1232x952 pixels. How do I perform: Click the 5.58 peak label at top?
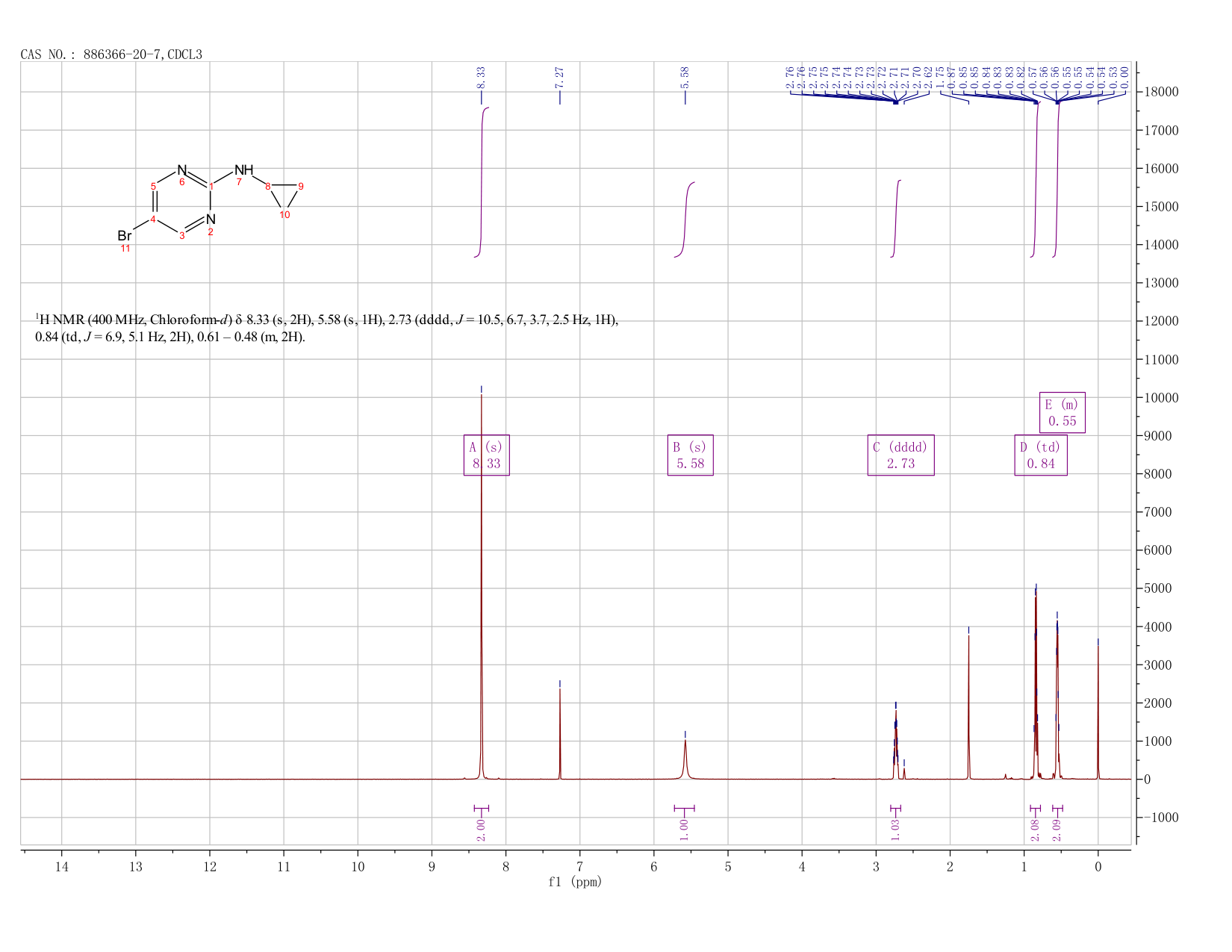(x=685, y=75)
